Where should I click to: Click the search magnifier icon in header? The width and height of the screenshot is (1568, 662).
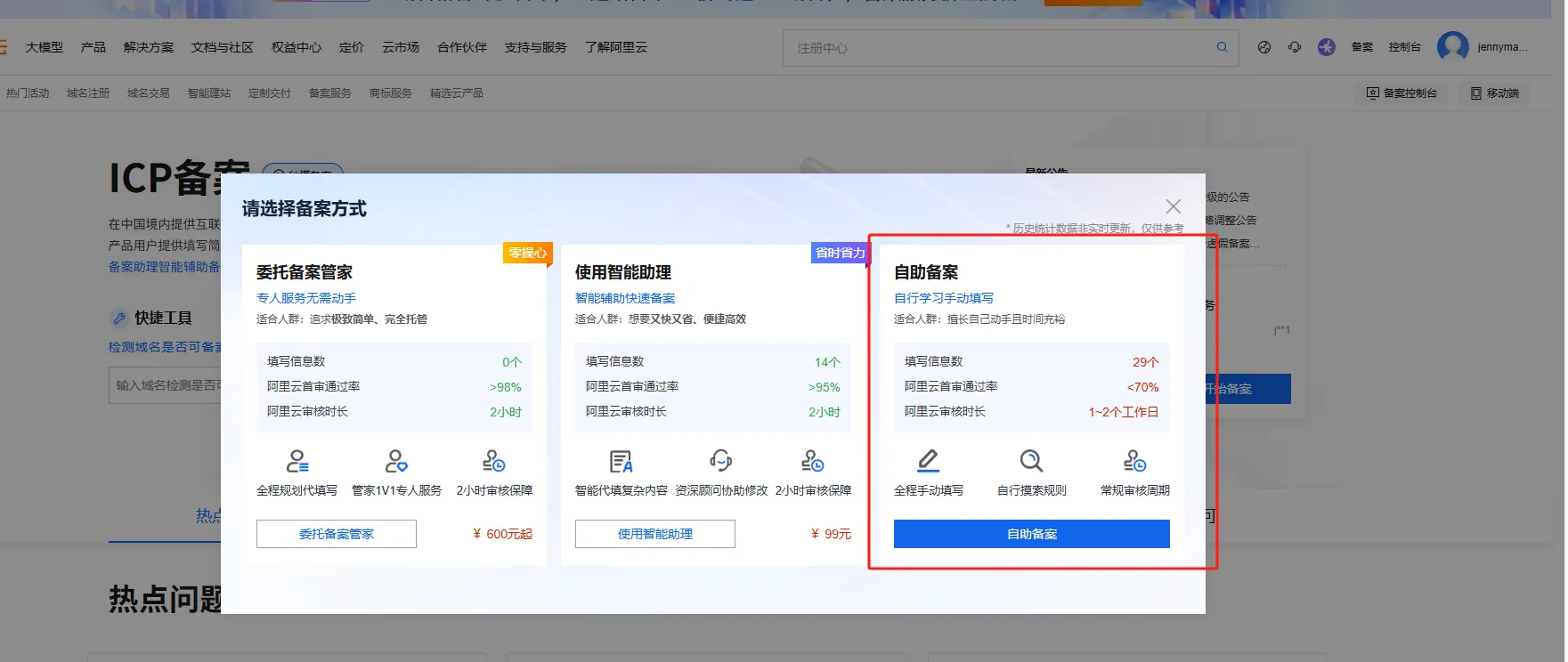click(x=1222, y=47)
